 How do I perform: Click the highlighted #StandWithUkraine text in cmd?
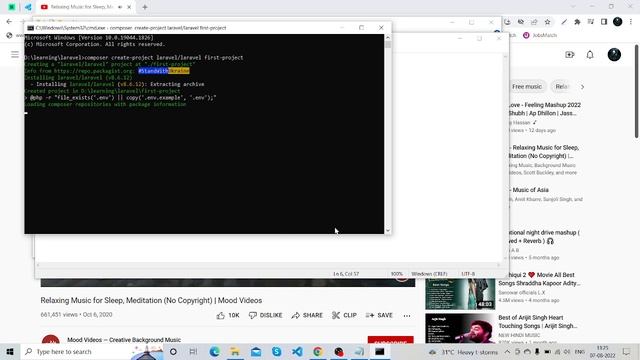coord(164,71)
